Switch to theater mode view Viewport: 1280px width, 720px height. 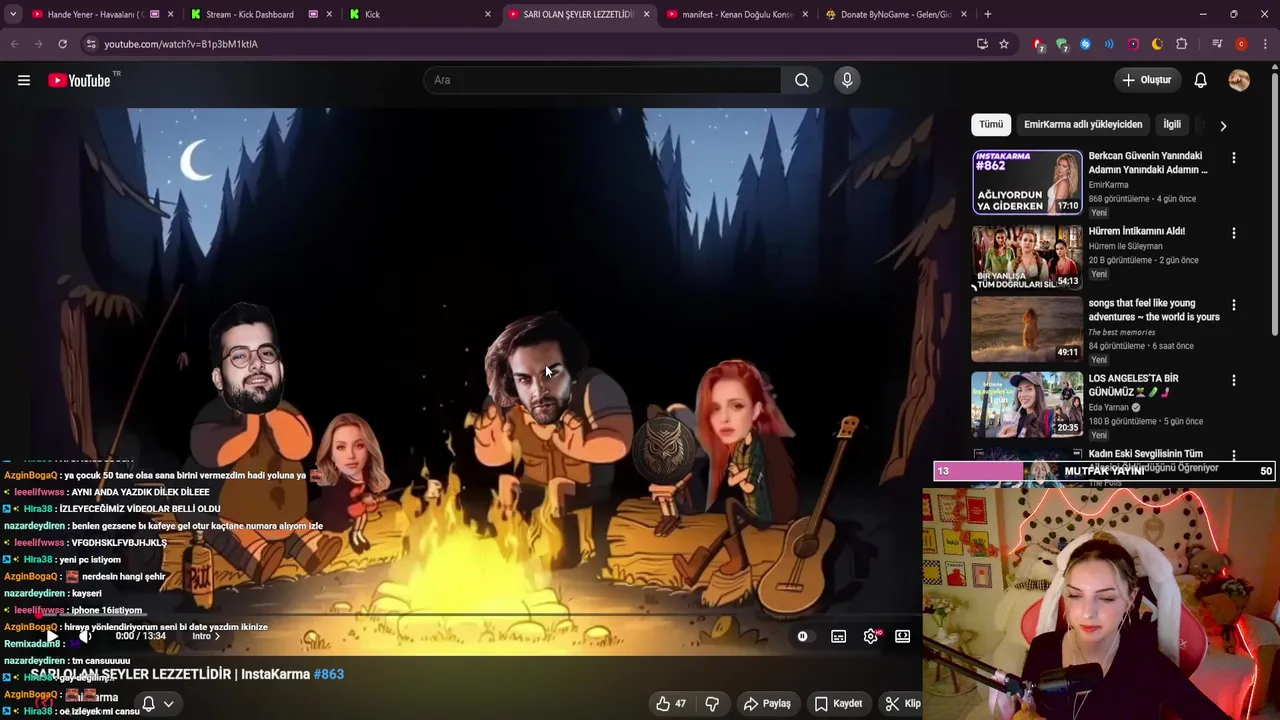point(902,636)
